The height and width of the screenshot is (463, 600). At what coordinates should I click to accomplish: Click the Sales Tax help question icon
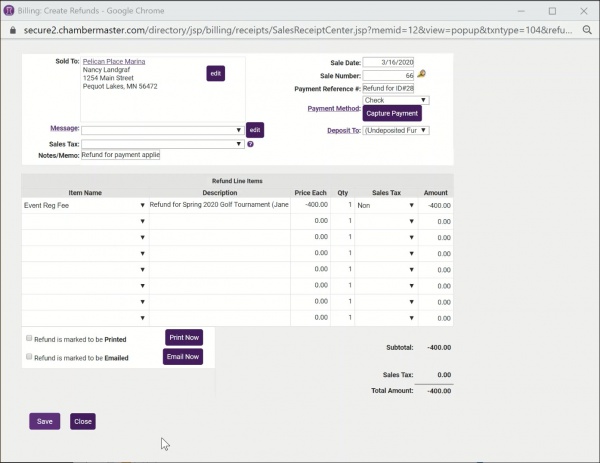(250, 144)
